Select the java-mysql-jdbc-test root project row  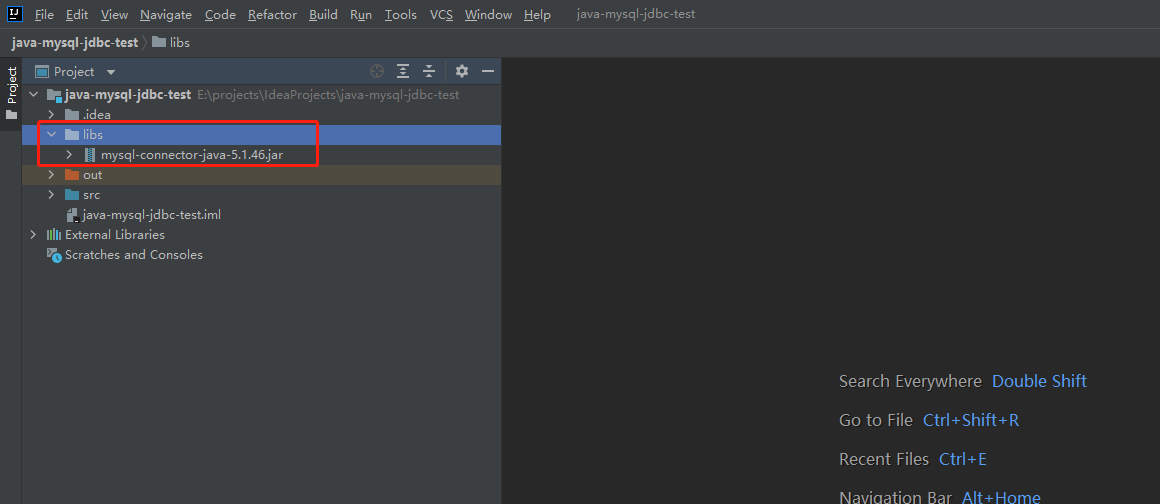[x=262, y=95]
